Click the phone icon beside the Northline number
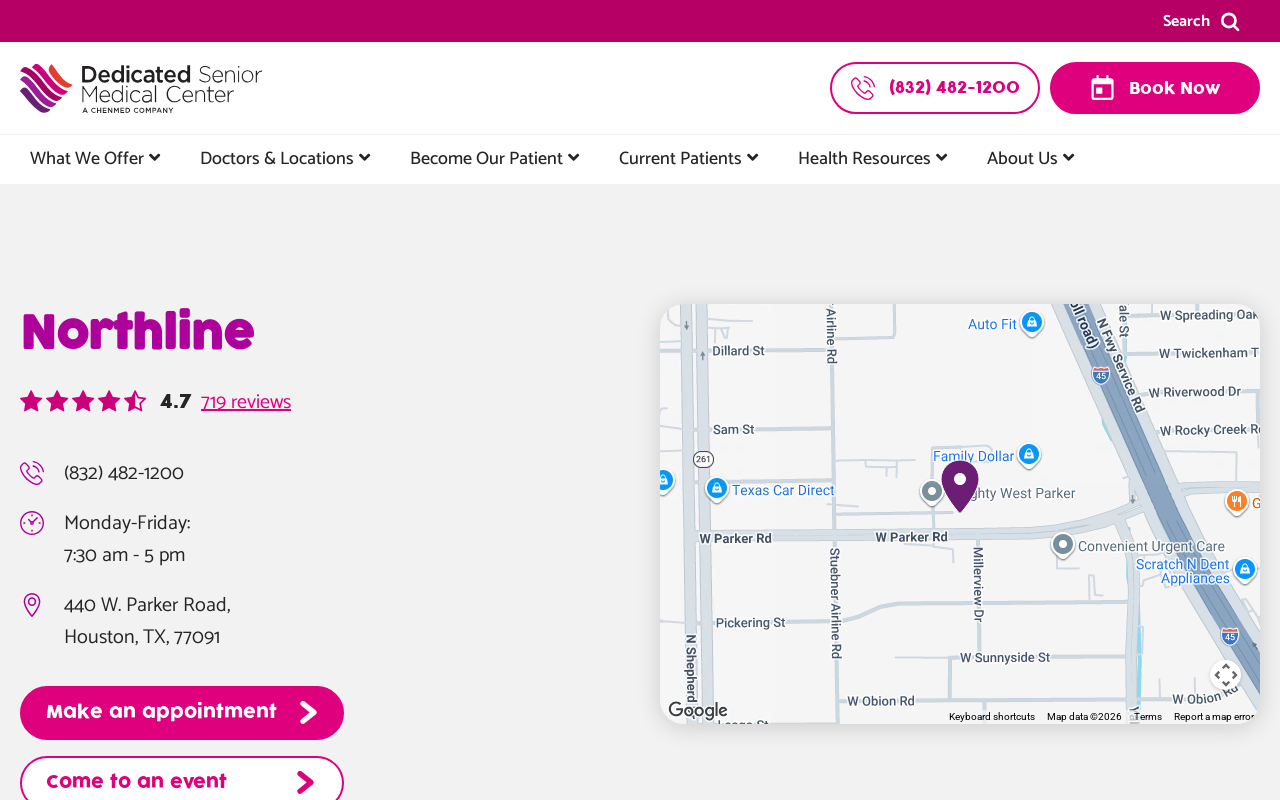Image resolution: width=1280 pixels, height=800 pixels. tap(32, 473)
